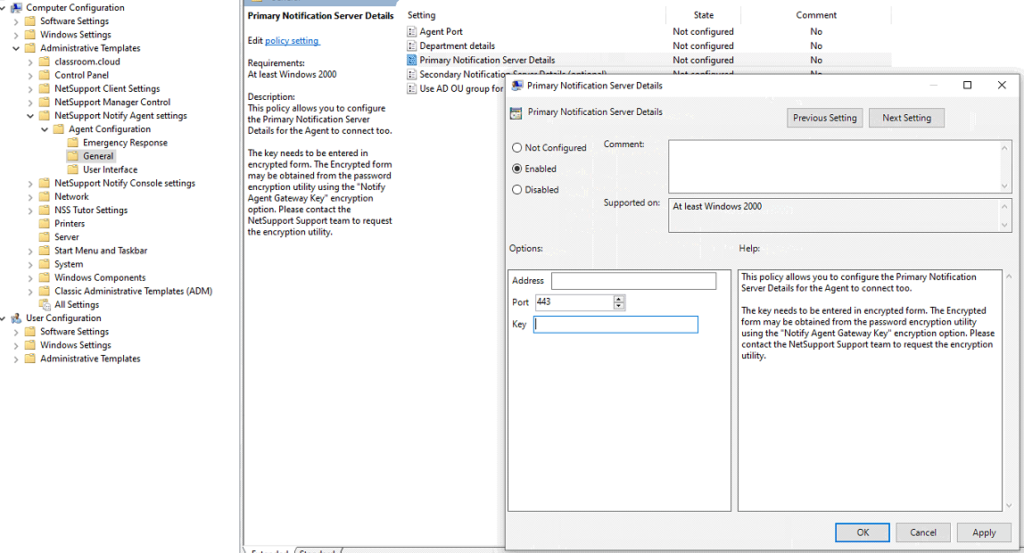Sort the list by State column

[x=703, y=15]
